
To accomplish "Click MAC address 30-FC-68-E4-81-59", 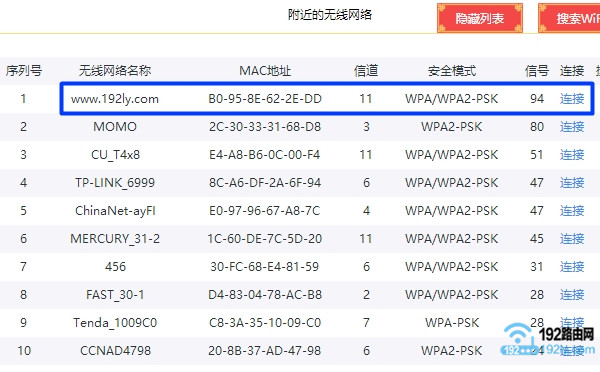I will click(264, 266).
